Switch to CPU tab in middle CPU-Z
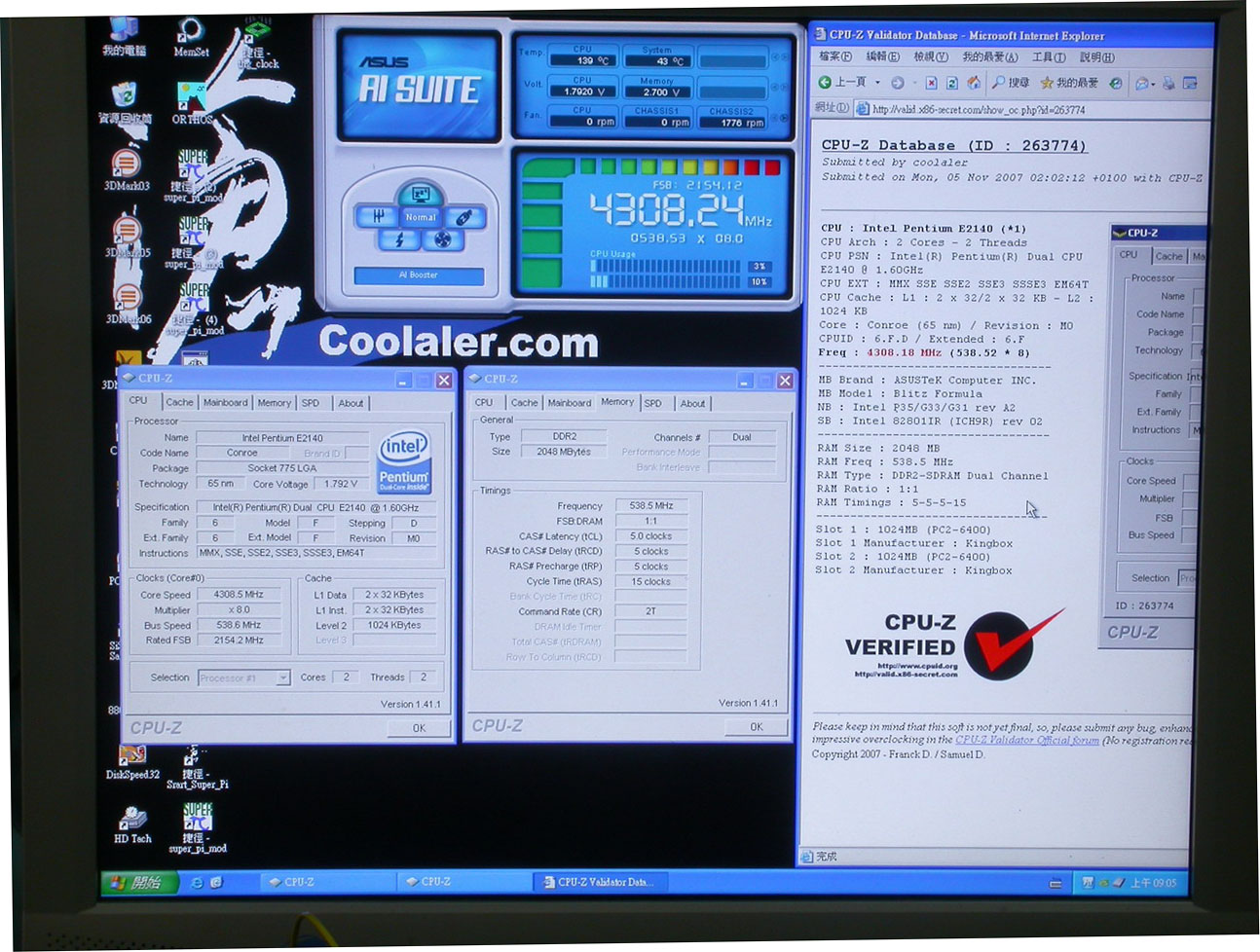This screenshot has width=1260, height=952. pyautogui.click(x=484, y=402)
